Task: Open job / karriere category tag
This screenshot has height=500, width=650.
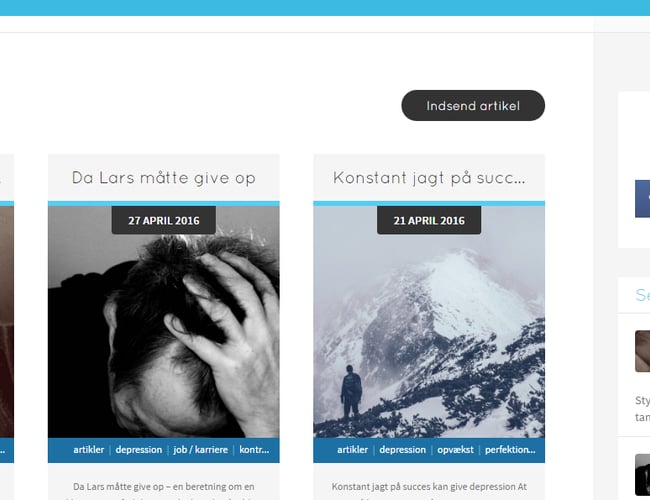Action: [x=201, y=450]
